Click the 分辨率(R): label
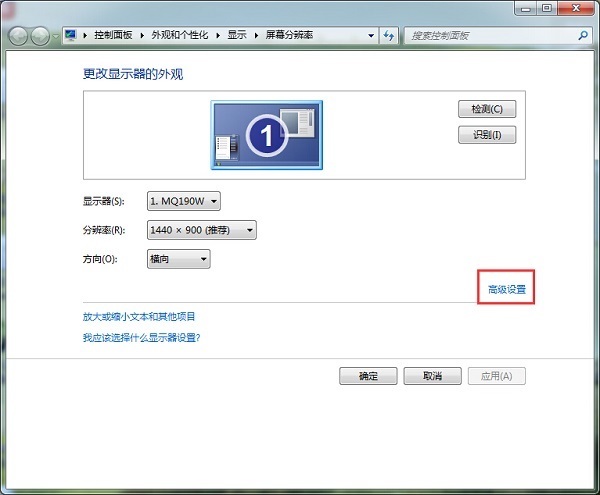This screenshot has height=495, width=600. click(x=104, y=230)
